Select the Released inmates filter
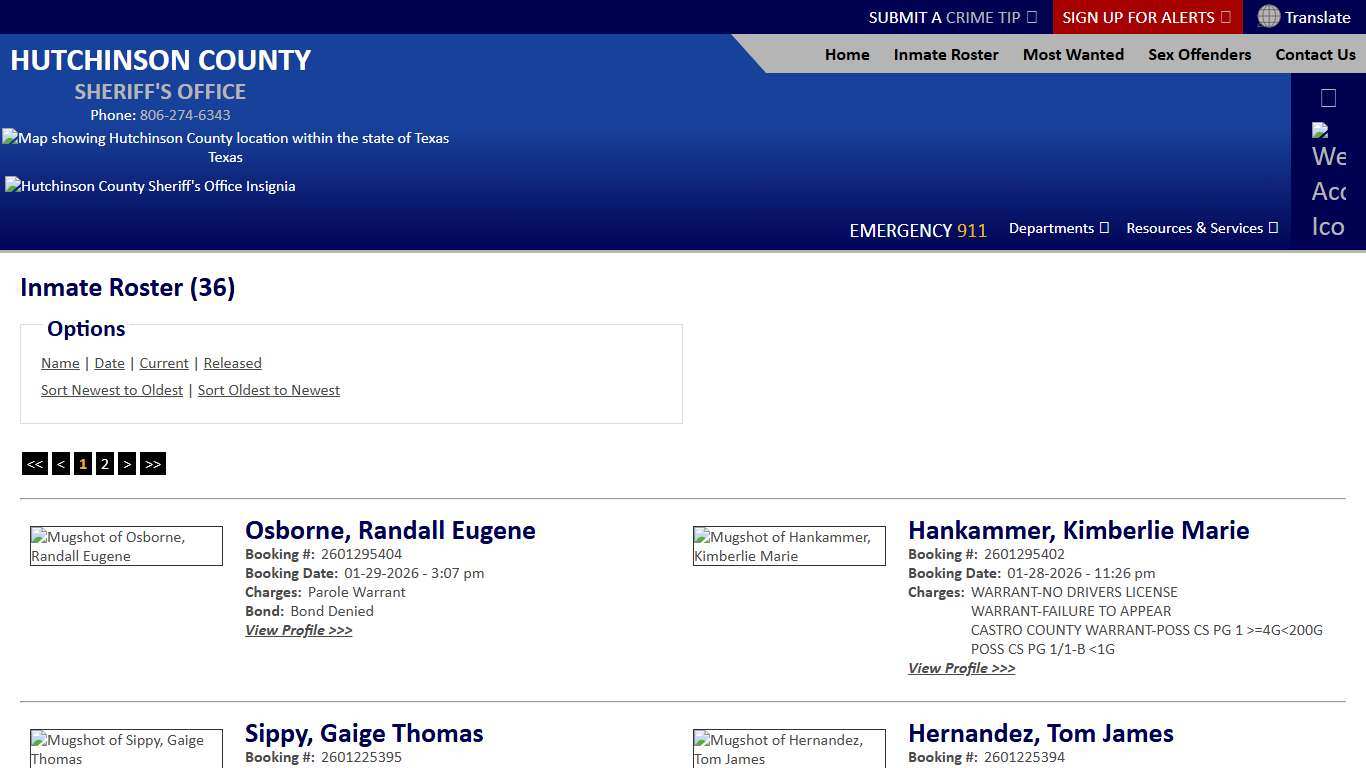The image size is (1366, 768). pyautogui.click(x=232, y=363)
